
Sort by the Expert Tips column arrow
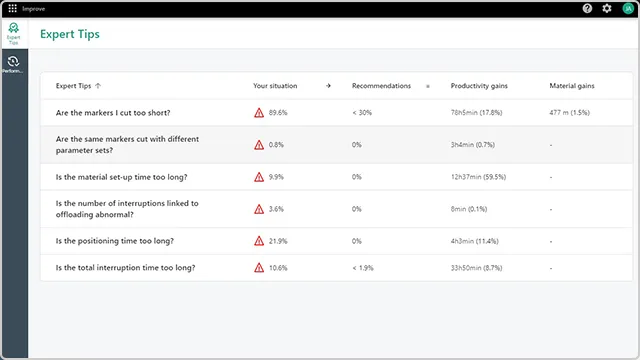click(x=98, y=86)
